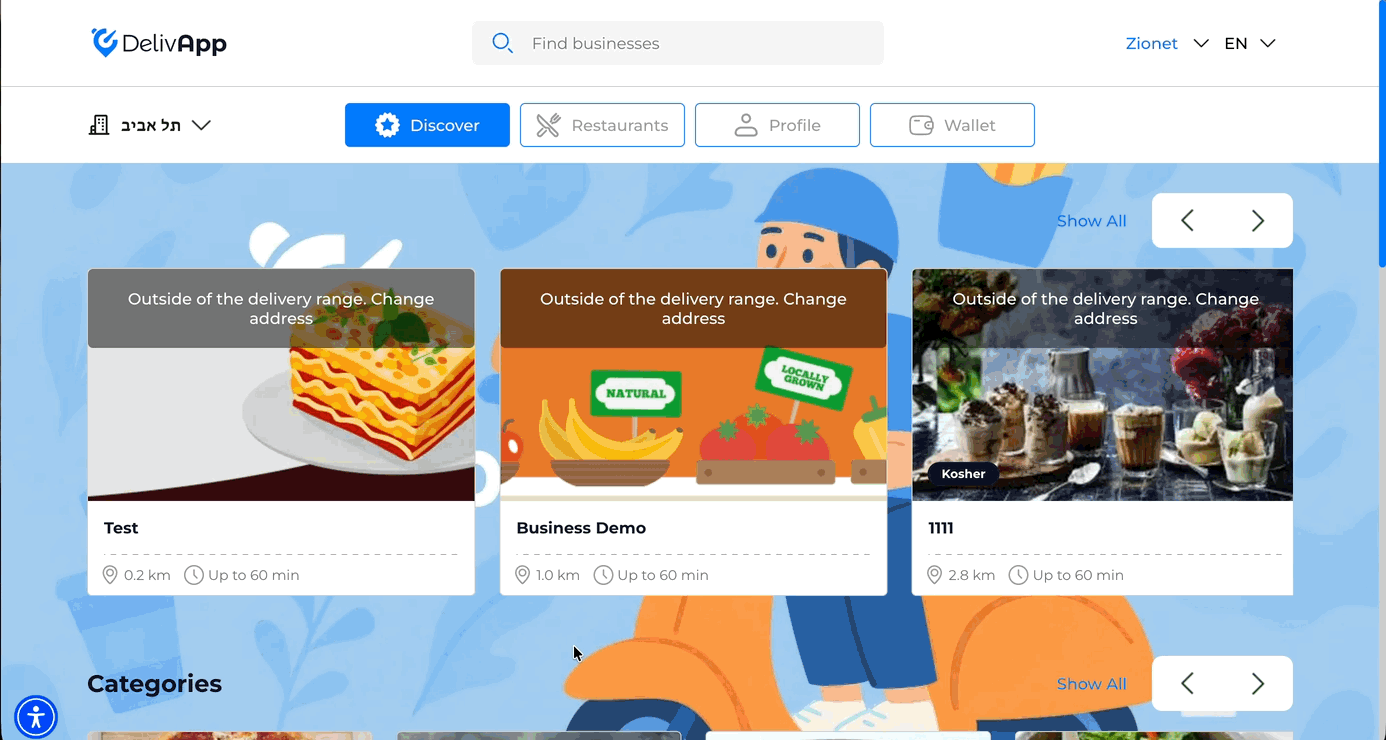Image resolution: width=1386 pixels, height=740 pixels.
Task: Click the 1.0 km distance text
Action: [x=558, y=575]
